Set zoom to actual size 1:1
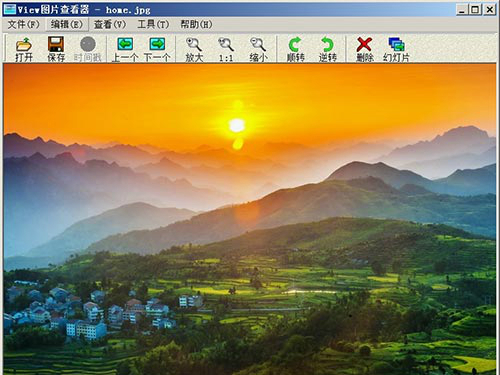Image resolution: width=500 pixels, height=375 pixels. tap(226, 49)
